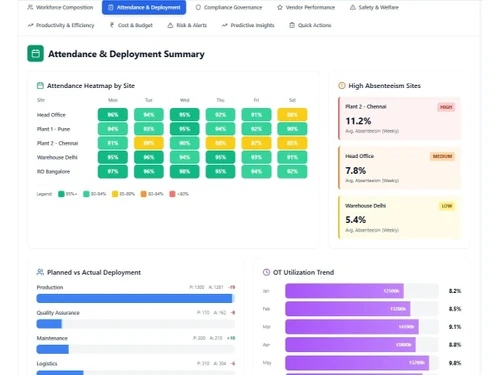The height and width of the screenshot is (375, 500).
Task: Click the '8.2%' value beside Jan bar
Action: (455, 291)
